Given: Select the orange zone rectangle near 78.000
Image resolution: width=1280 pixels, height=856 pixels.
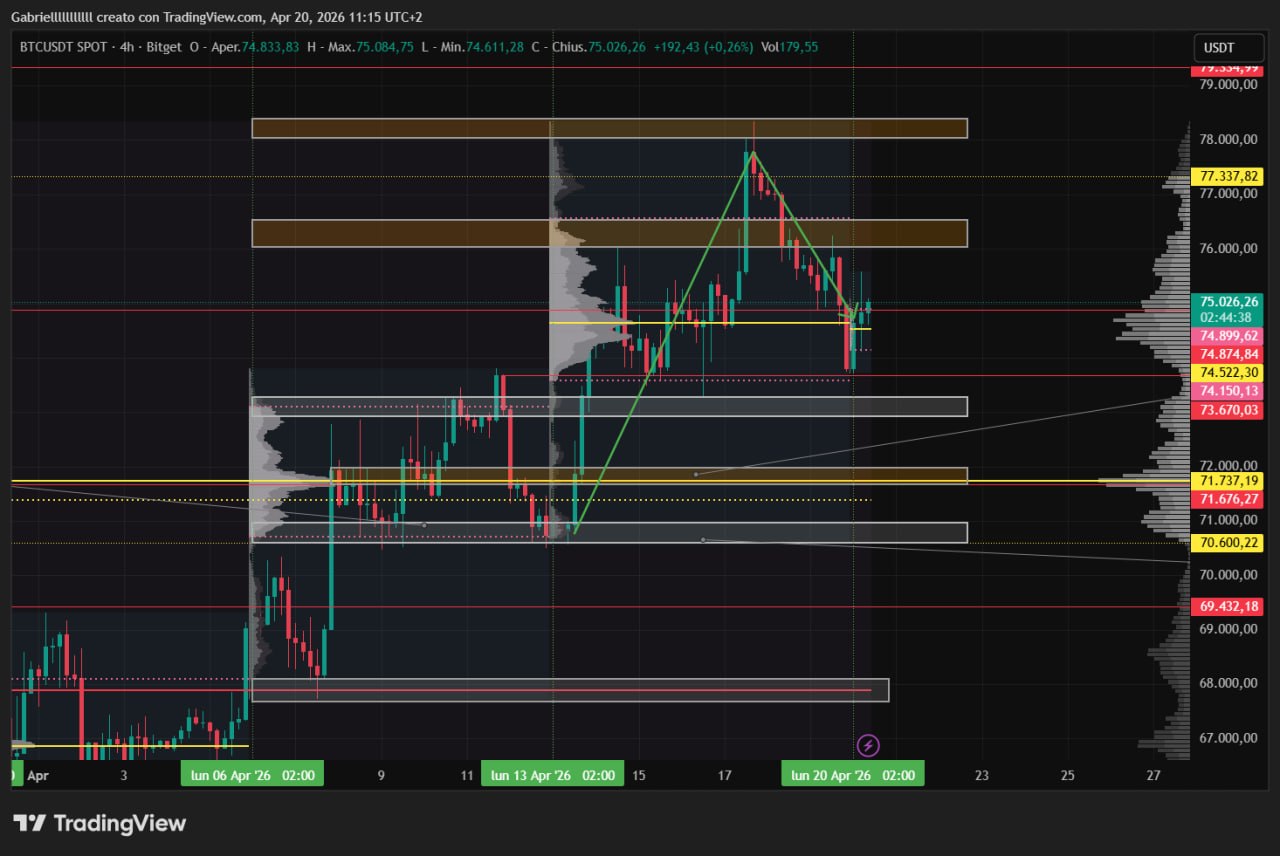Looking at the screenshot, I should [609, 128].
